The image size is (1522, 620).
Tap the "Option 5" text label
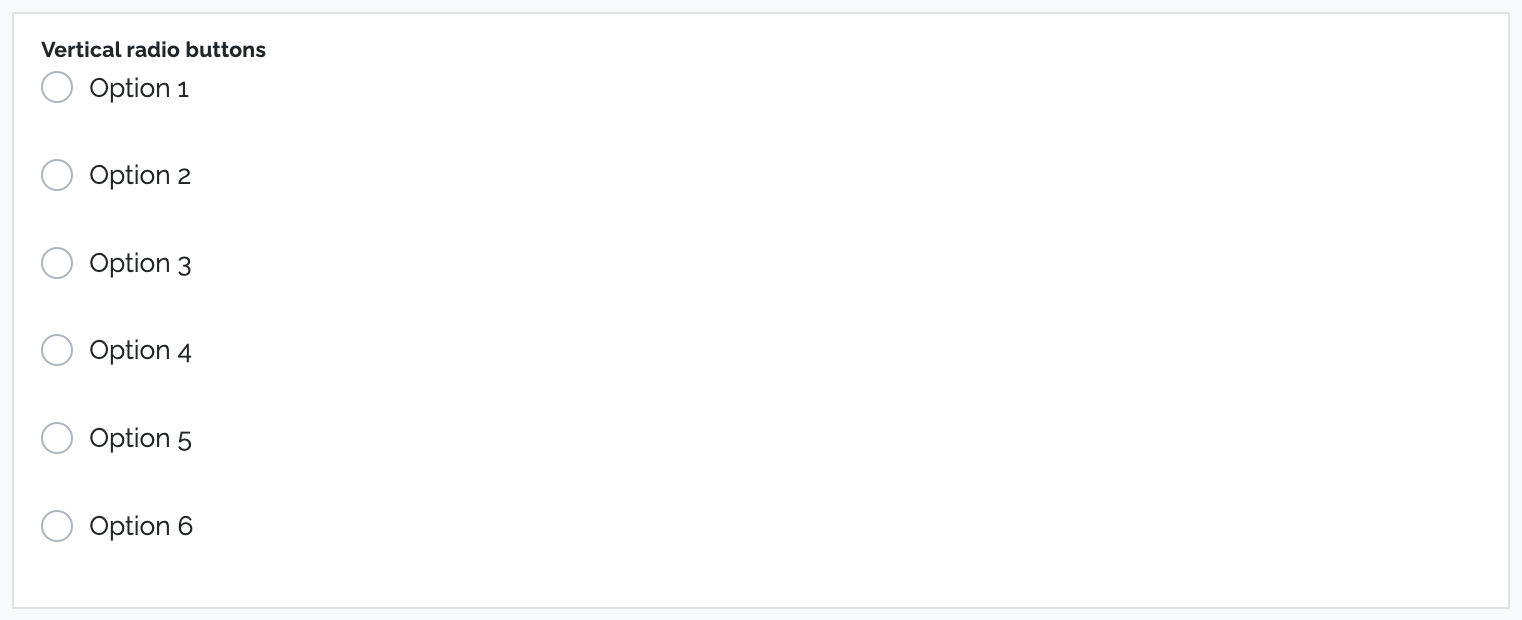(140, 438)
